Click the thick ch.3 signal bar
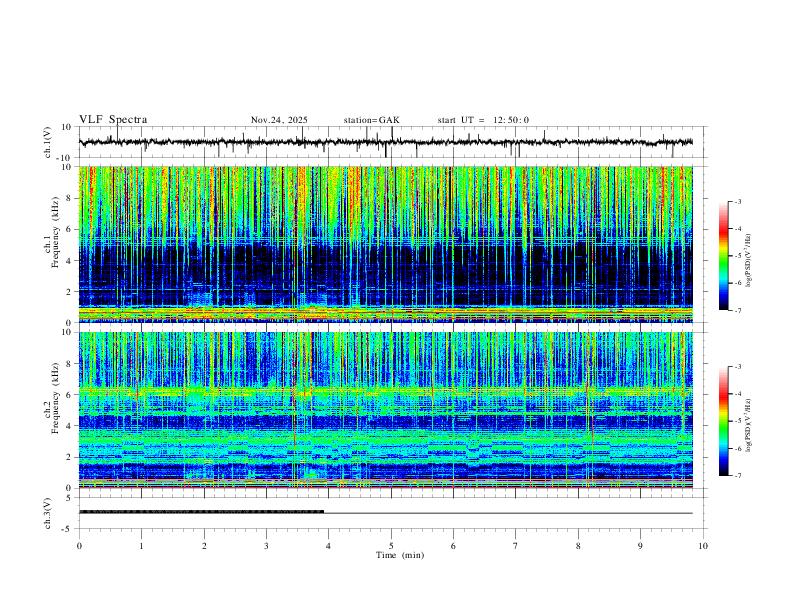 (x=202, y=512)
